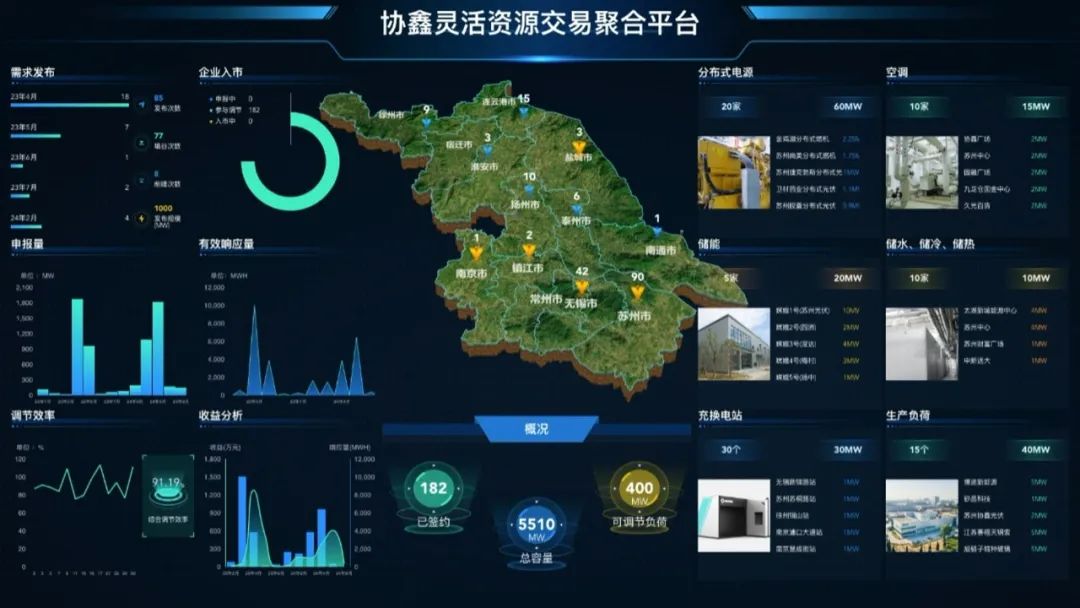This screenshot has width=1080, height=608.
Task: Open the yellow generator photo in 分布式电源
Action: tap(734, 172)
